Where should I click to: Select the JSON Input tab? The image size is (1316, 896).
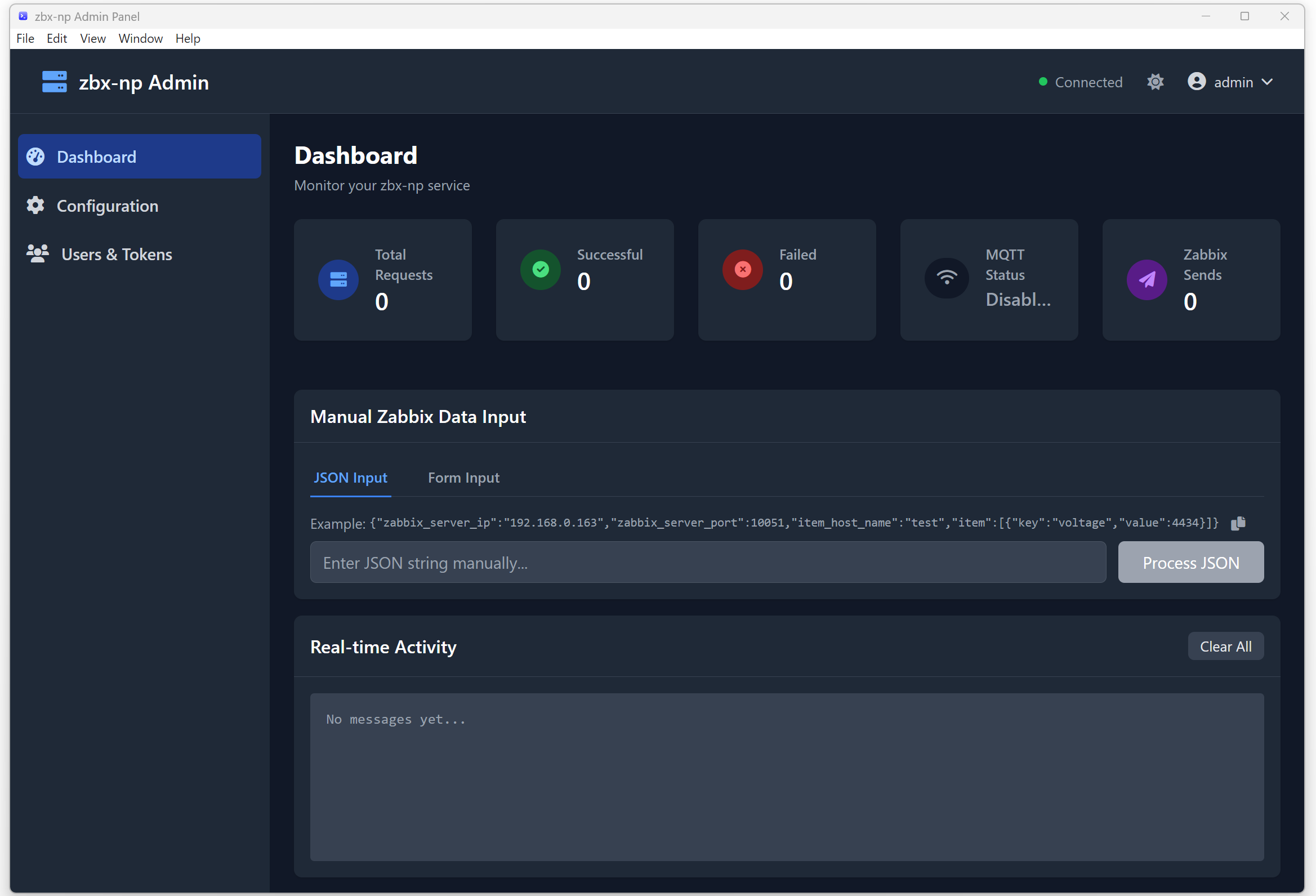click(x=350, y=478)
